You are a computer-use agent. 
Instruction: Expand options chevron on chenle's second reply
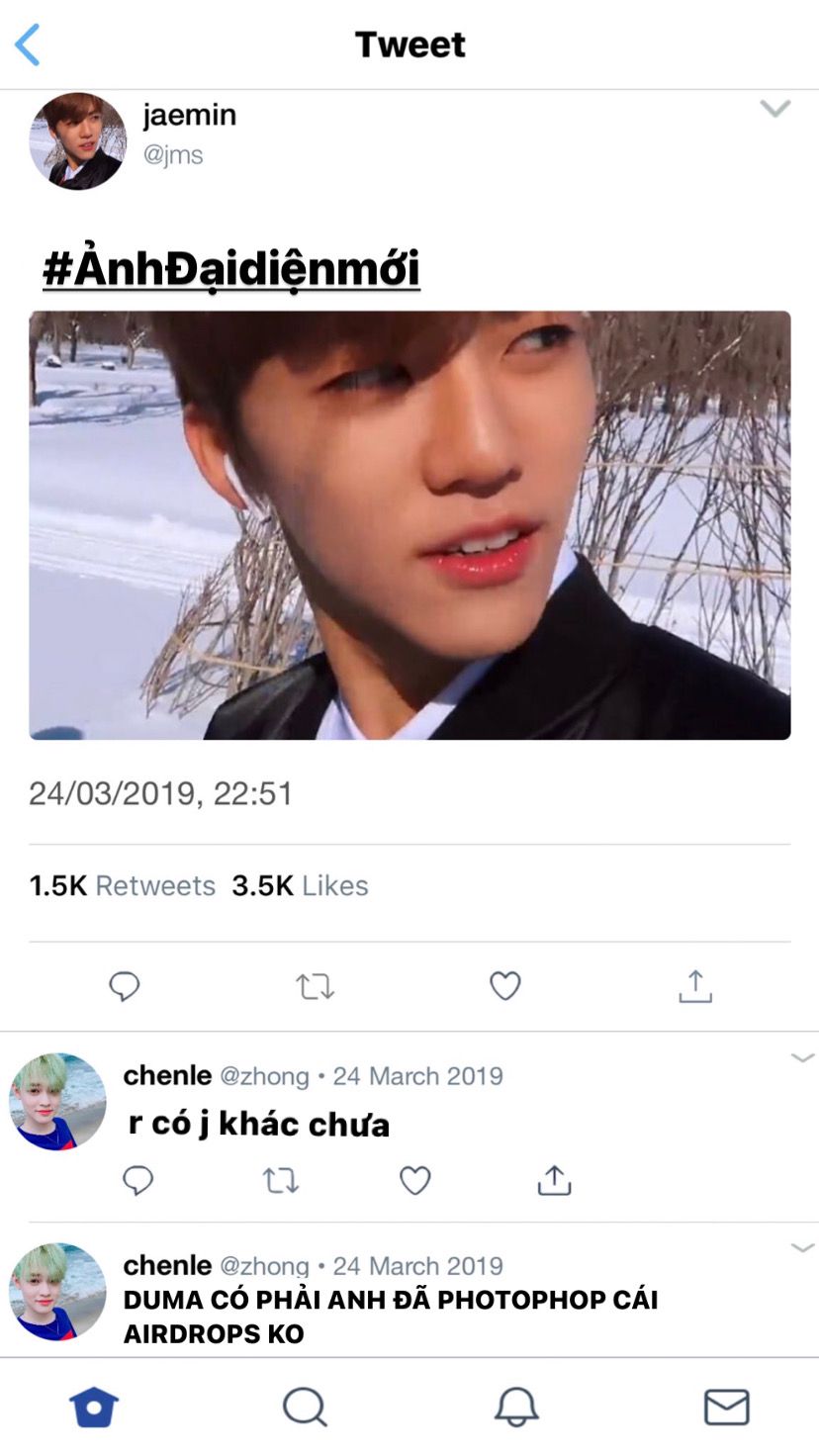click(802, 1248)
